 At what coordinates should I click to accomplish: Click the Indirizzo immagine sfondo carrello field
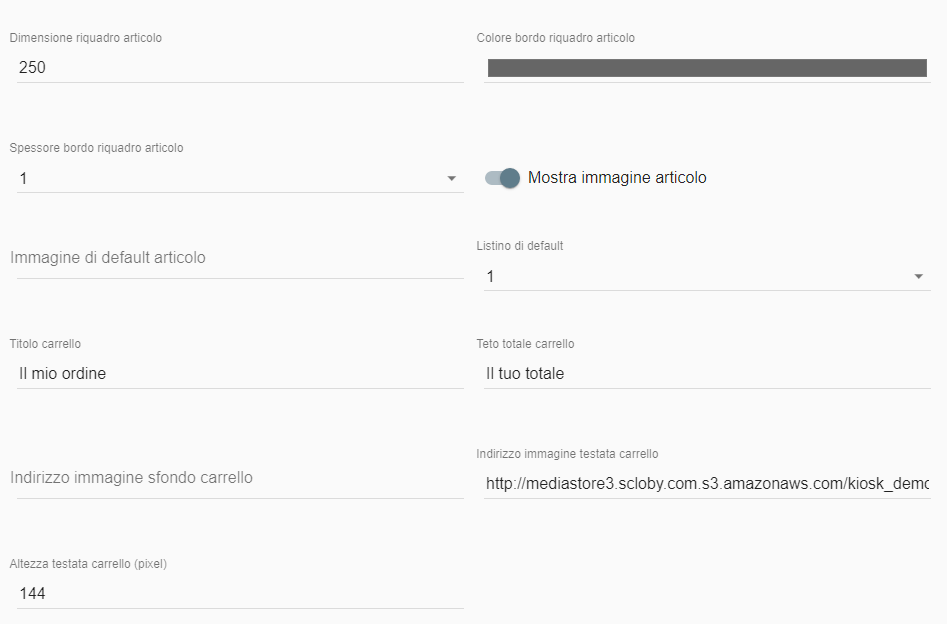pyautogui.click(x=240, y=478)
